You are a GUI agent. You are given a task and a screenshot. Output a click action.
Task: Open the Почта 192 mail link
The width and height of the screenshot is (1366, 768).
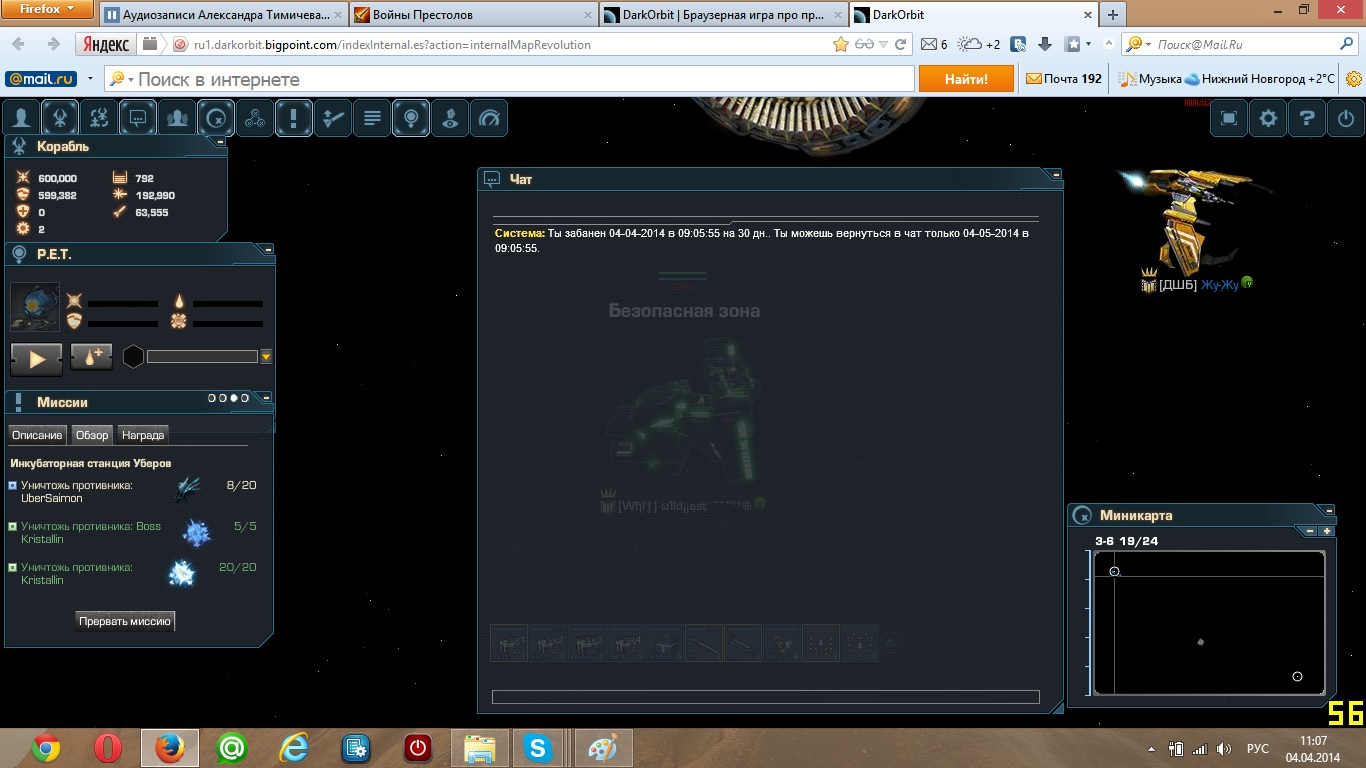pos(1064,79)
